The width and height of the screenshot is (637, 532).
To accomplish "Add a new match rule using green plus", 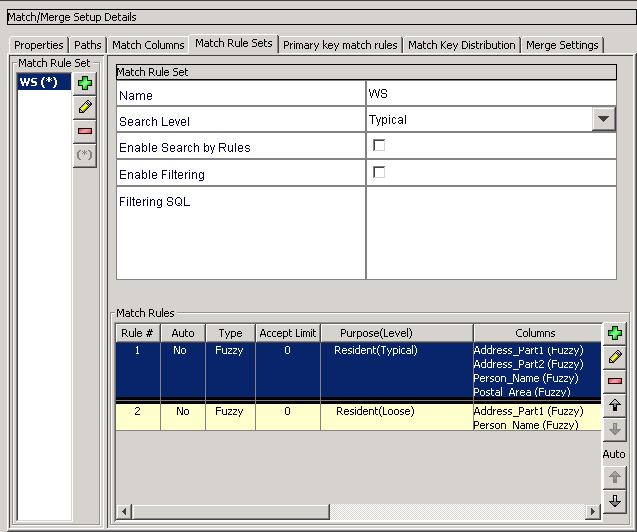I will click(615, 333).
